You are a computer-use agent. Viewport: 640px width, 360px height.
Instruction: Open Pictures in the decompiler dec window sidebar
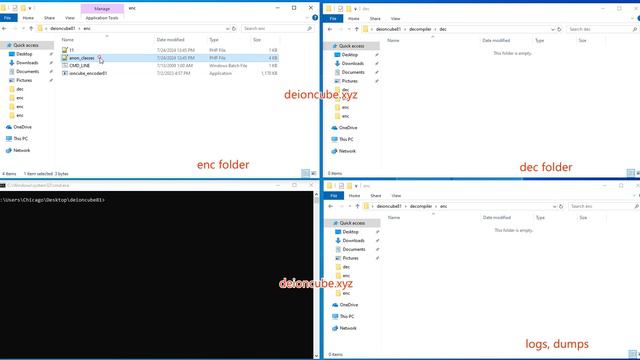tap(349, 81)
